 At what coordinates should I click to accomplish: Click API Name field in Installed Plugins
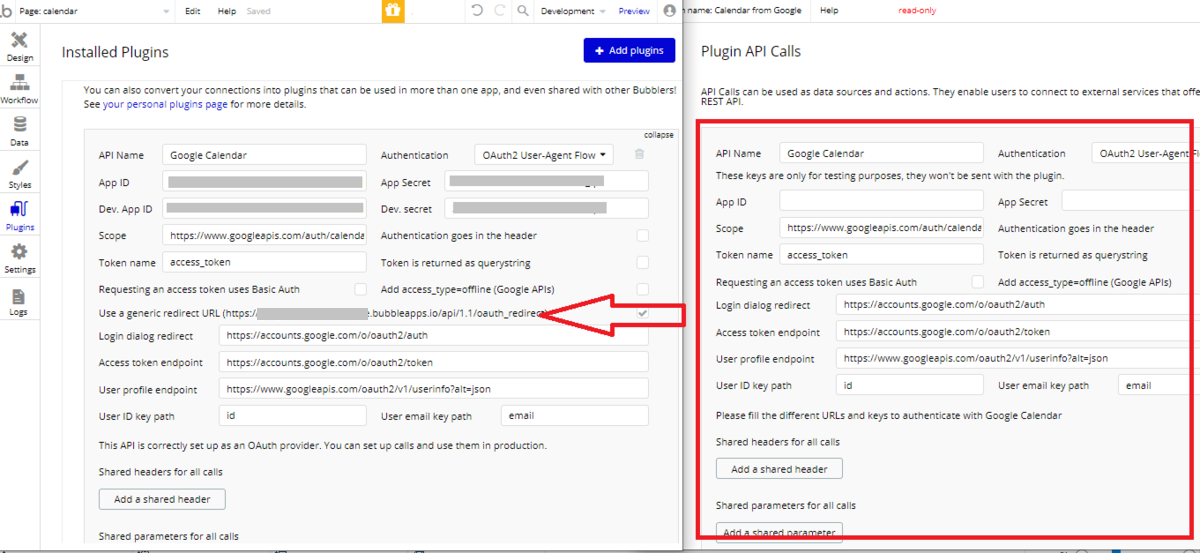coord(264,155)
